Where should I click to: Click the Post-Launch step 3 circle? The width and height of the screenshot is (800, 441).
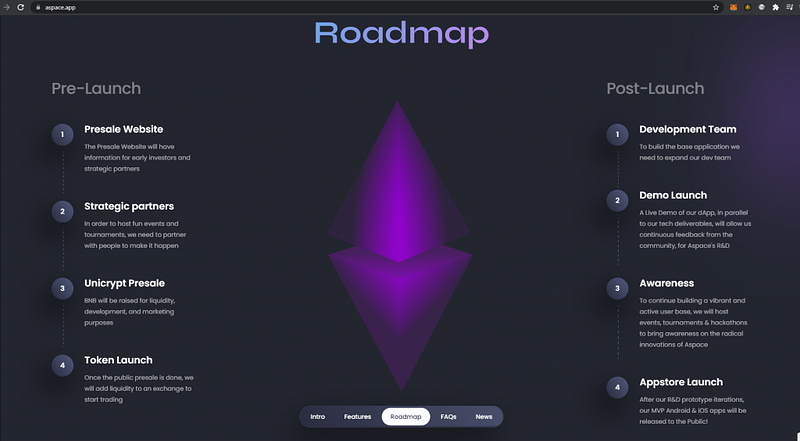pos(617,288)
